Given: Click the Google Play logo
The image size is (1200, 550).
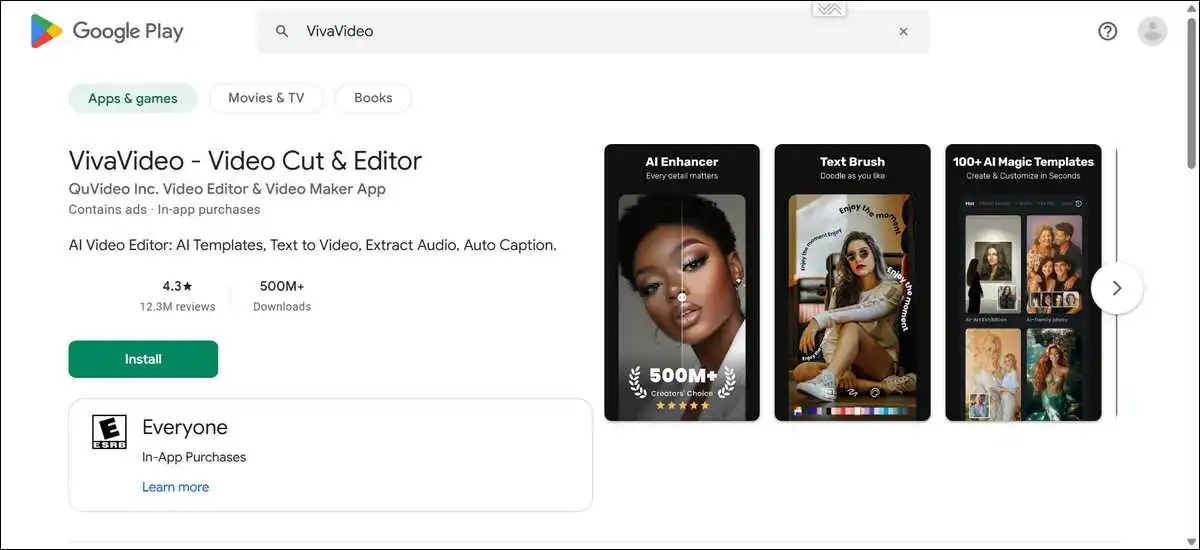Looking at the screenshot, I should (107, 31).
